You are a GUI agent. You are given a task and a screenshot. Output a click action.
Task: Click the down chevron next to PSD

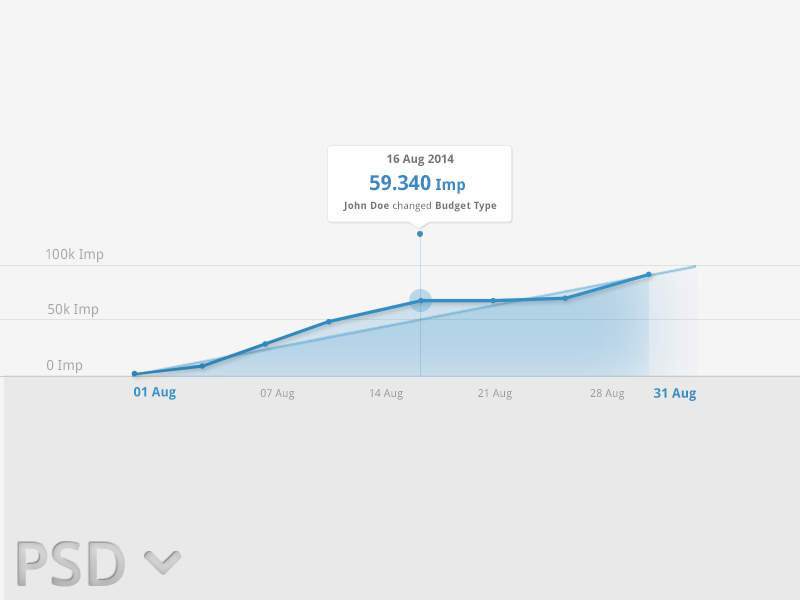(x=162, y=562)
